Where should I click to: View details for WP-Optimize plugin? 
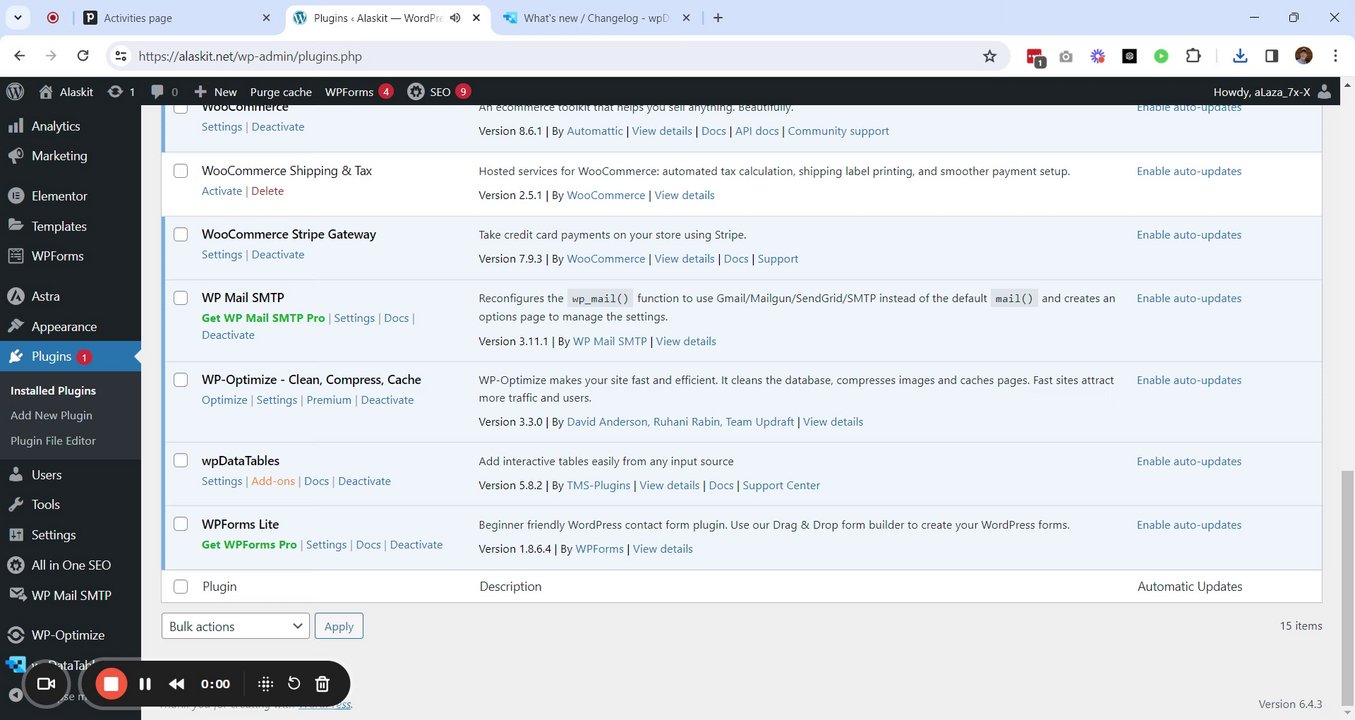point(833,422)
